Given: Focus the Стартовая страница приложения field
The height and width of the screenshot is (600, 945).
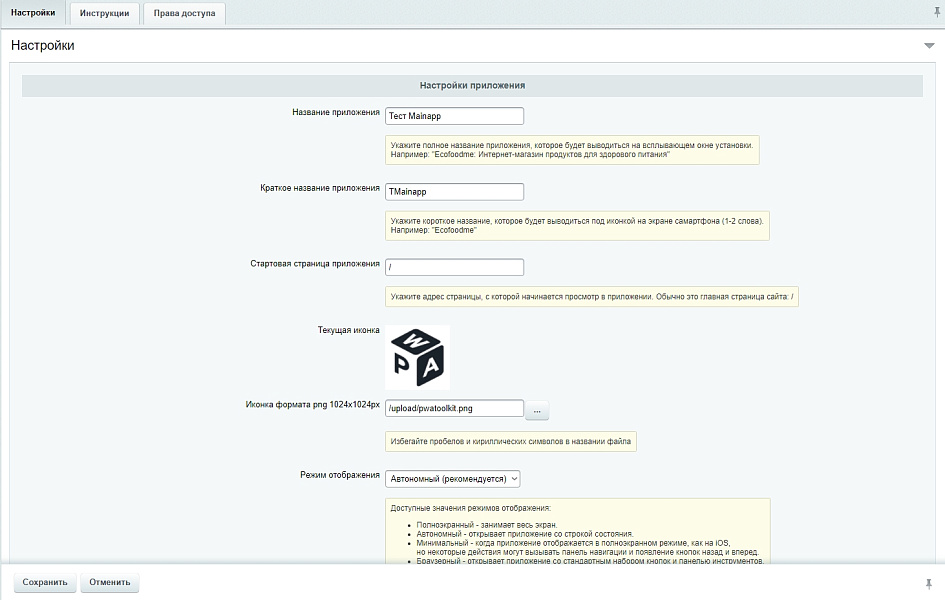Looking at the screenshot, I should 454,267.
